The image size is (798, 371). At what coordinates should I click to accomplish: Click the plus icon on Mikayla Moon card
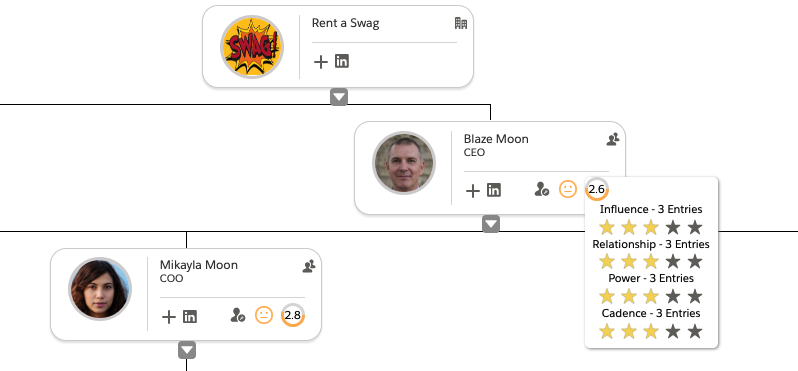point(168,317)
